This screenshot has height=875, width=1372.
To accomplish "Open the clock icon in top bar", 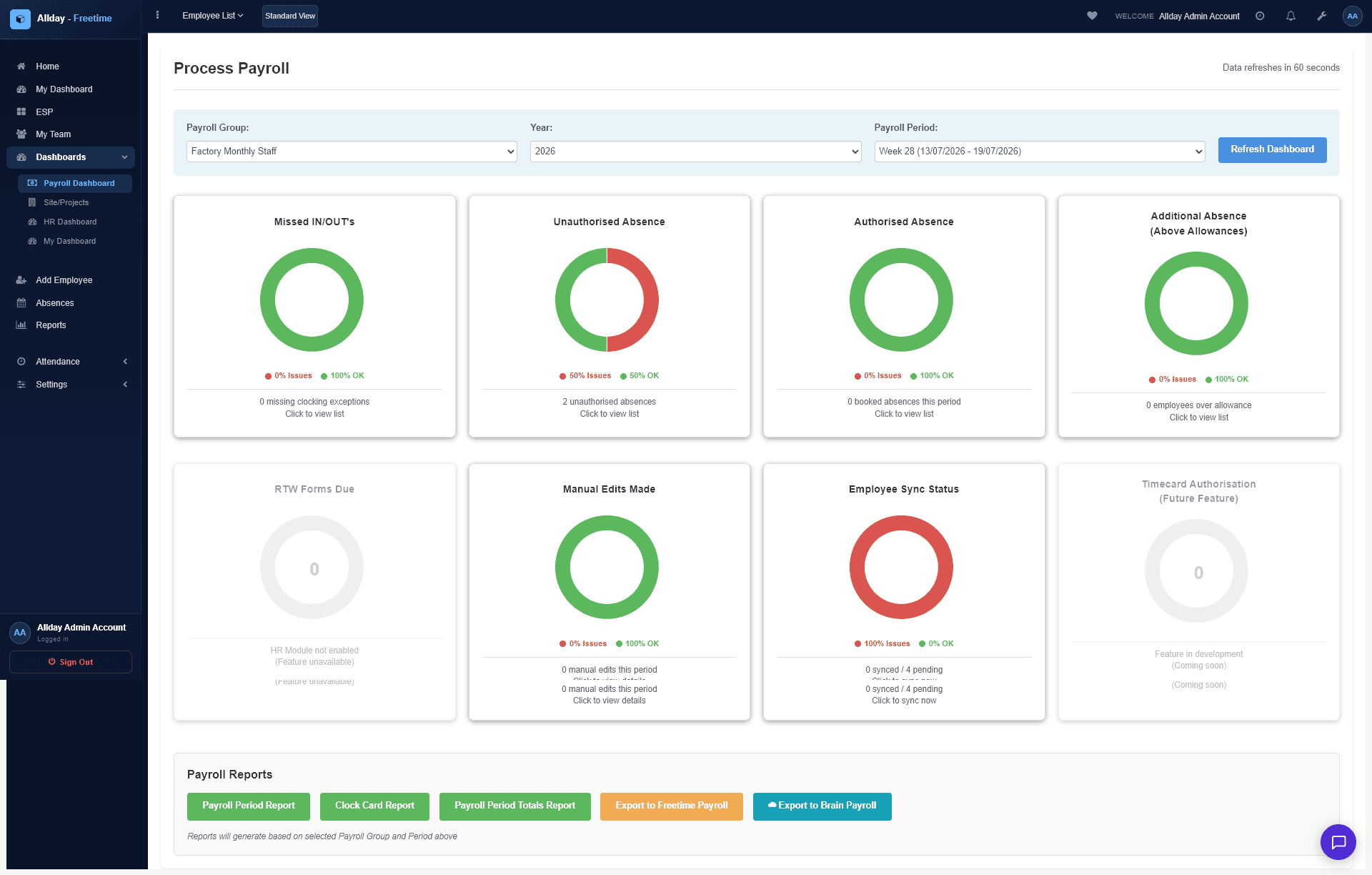I will [1260, 16].
